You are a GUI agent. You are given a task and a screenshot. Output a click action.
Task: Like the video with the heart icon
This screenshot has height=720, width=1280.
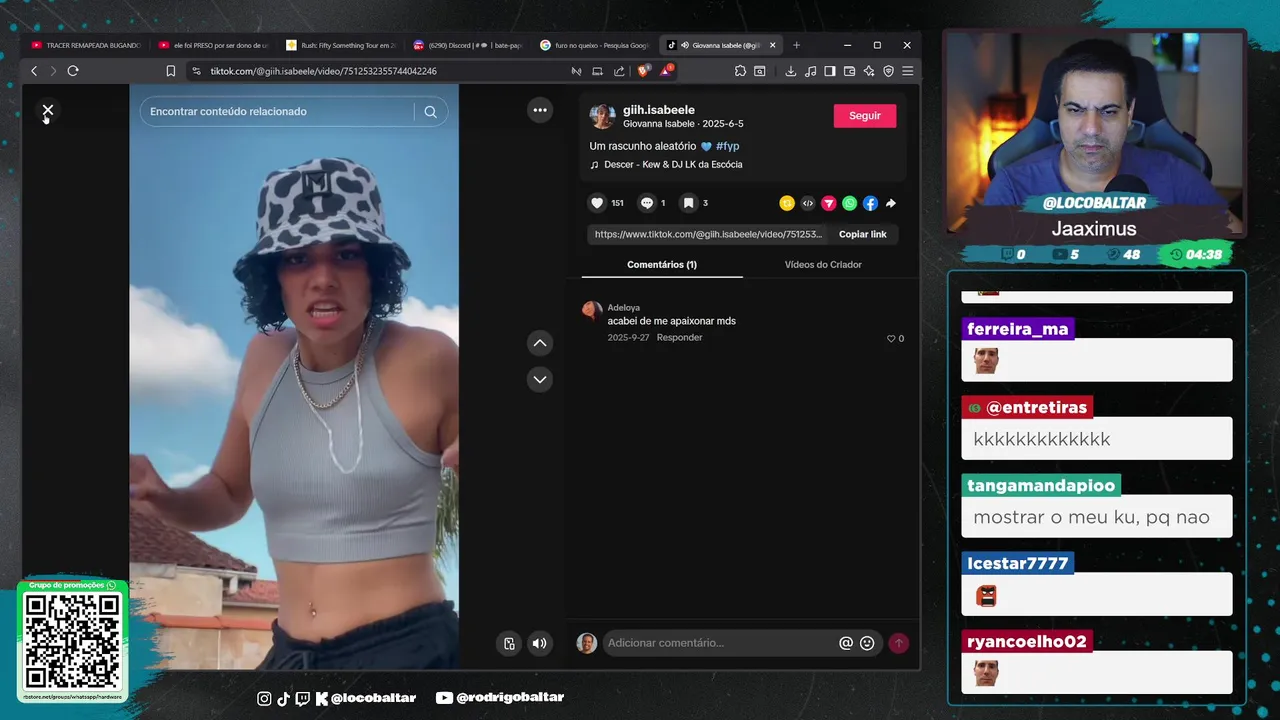coord(597,203)
